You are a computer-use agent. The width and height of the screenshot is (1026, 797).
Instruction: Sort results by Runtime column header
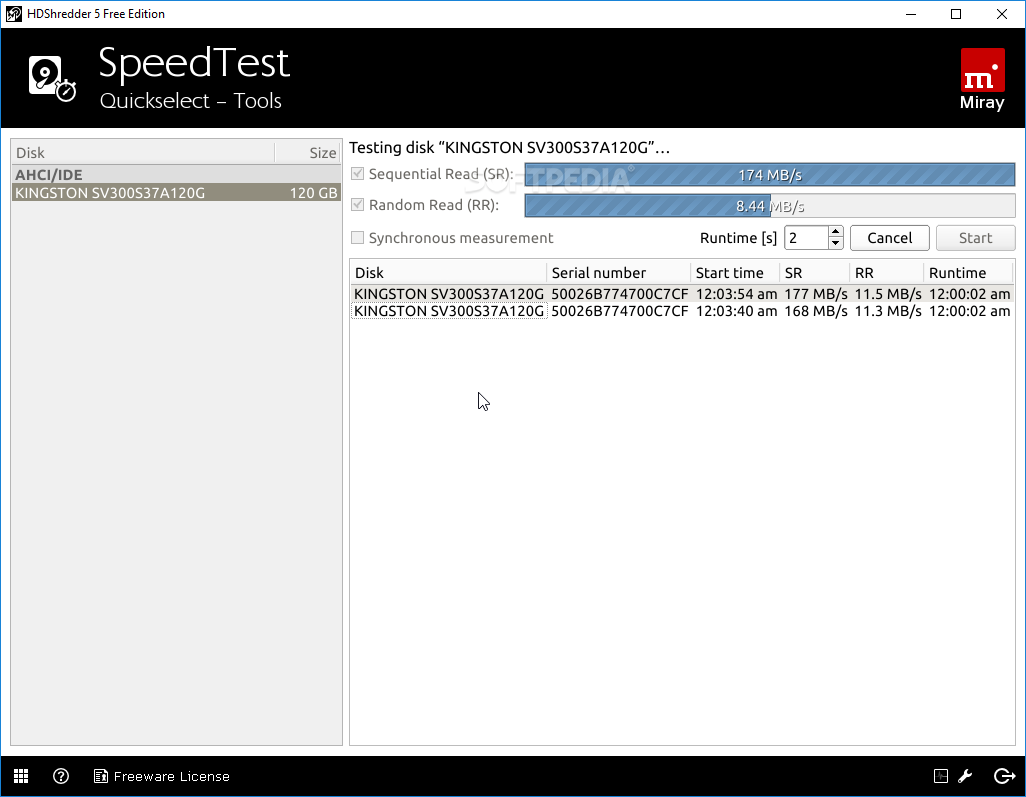click(x=968, y=273)
